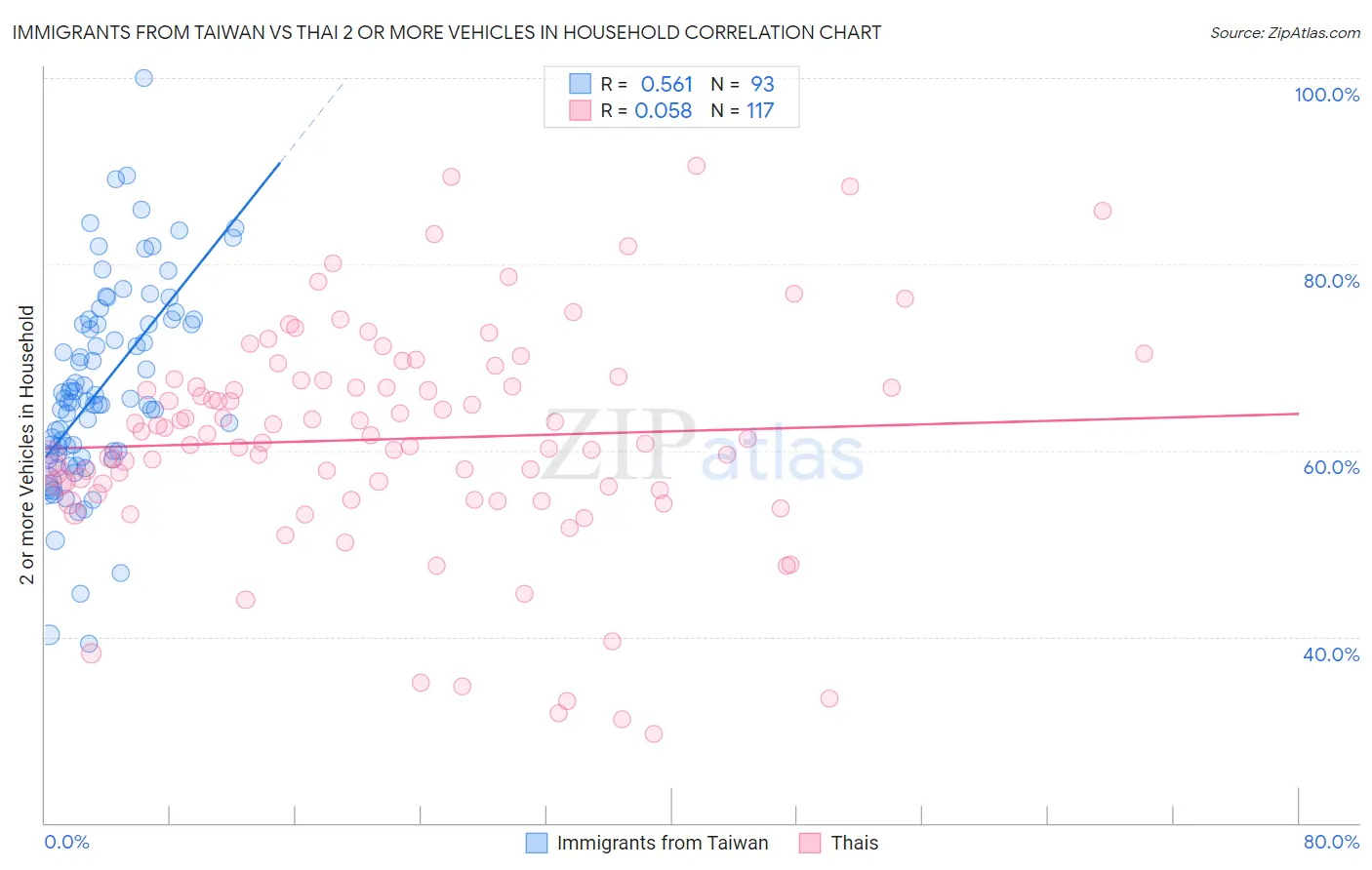This screenshot has width=1372, height=870.
Task: Click the pink Thais legend swatch
Action: (810, 843)
